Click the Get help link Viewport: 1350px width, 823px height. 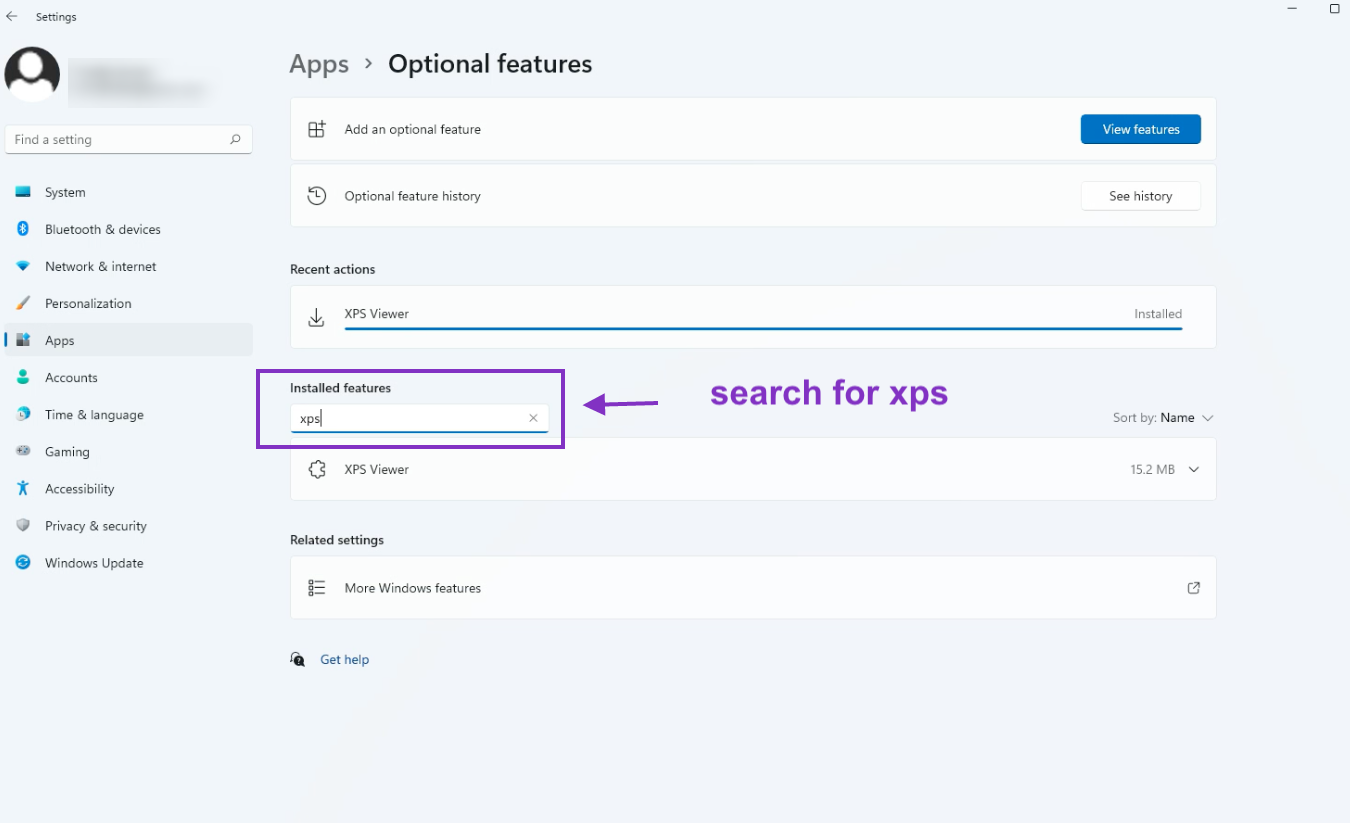345,659
